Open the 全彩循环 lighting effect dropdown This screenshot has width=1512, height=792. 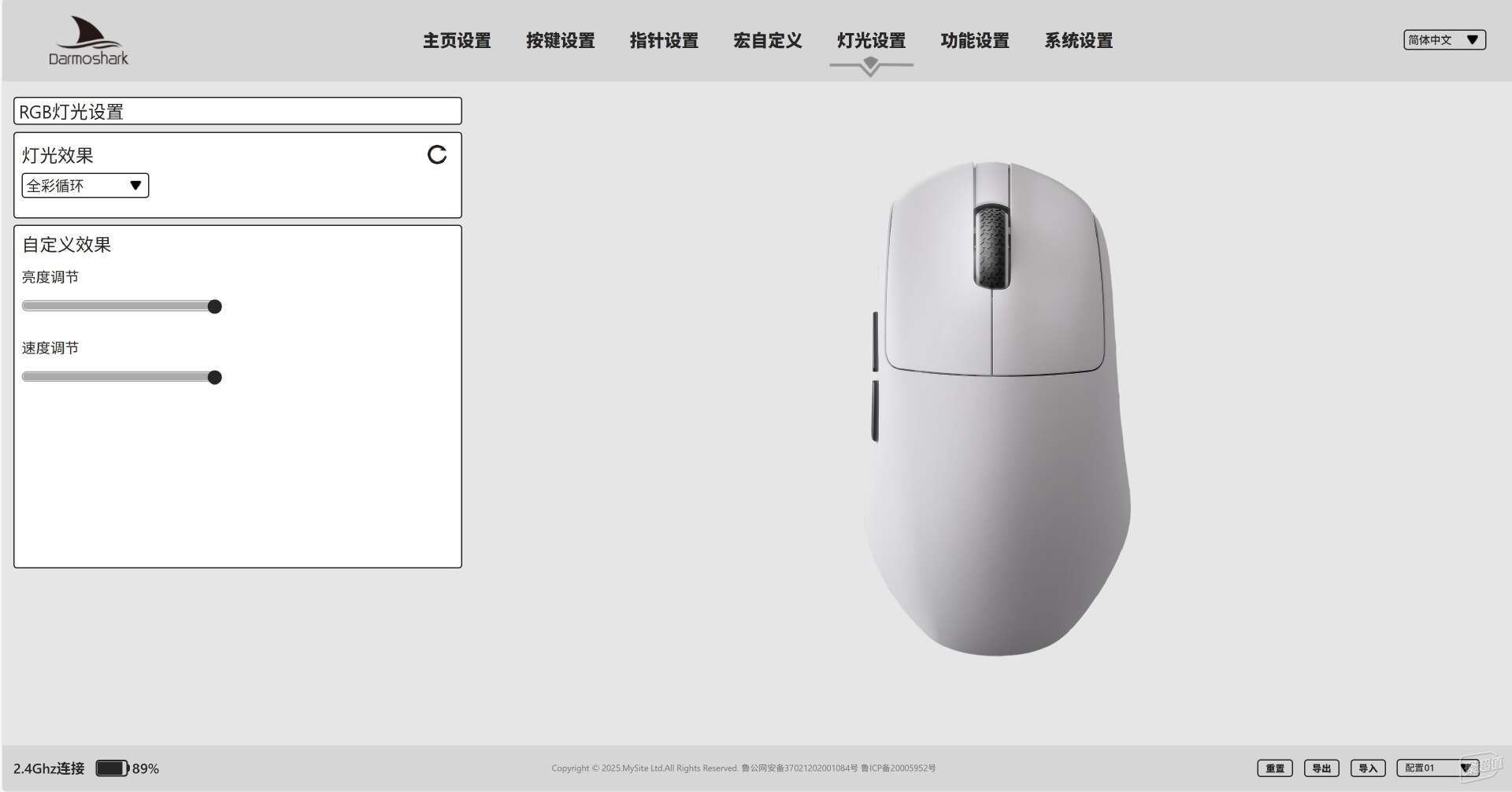pyautogui.click(x=85, y=186)
